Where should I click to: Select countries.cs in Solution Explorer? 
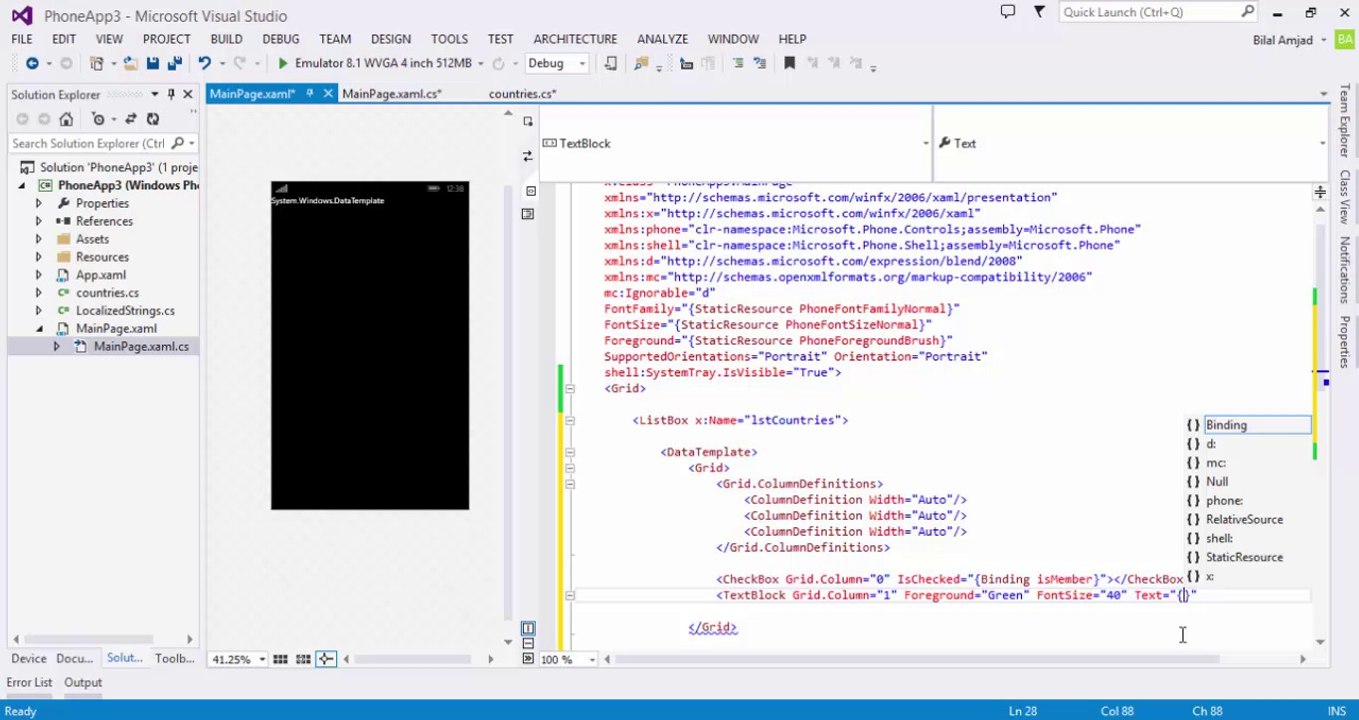[107, 293]
